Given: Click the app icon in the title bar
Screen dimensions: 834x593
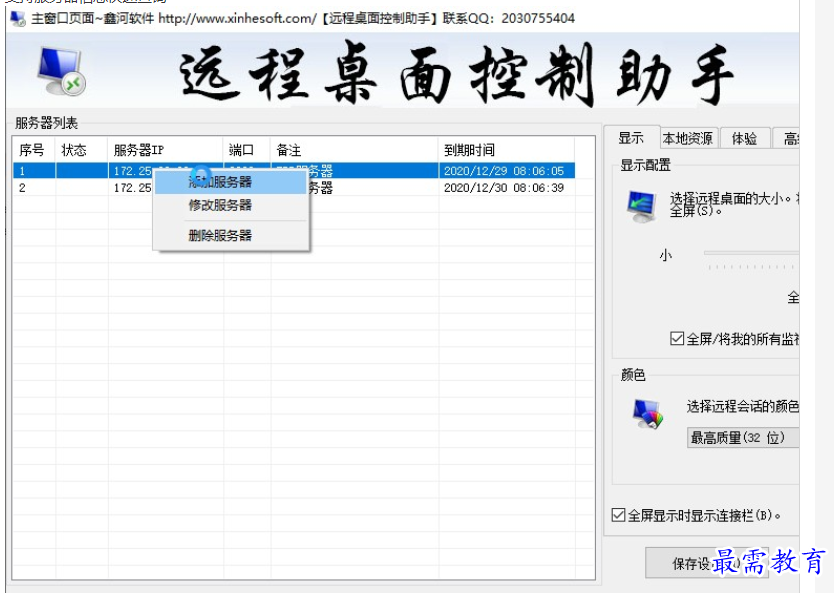Looking at the screenshot, I should pyautogui.click(x=18, y=19).
